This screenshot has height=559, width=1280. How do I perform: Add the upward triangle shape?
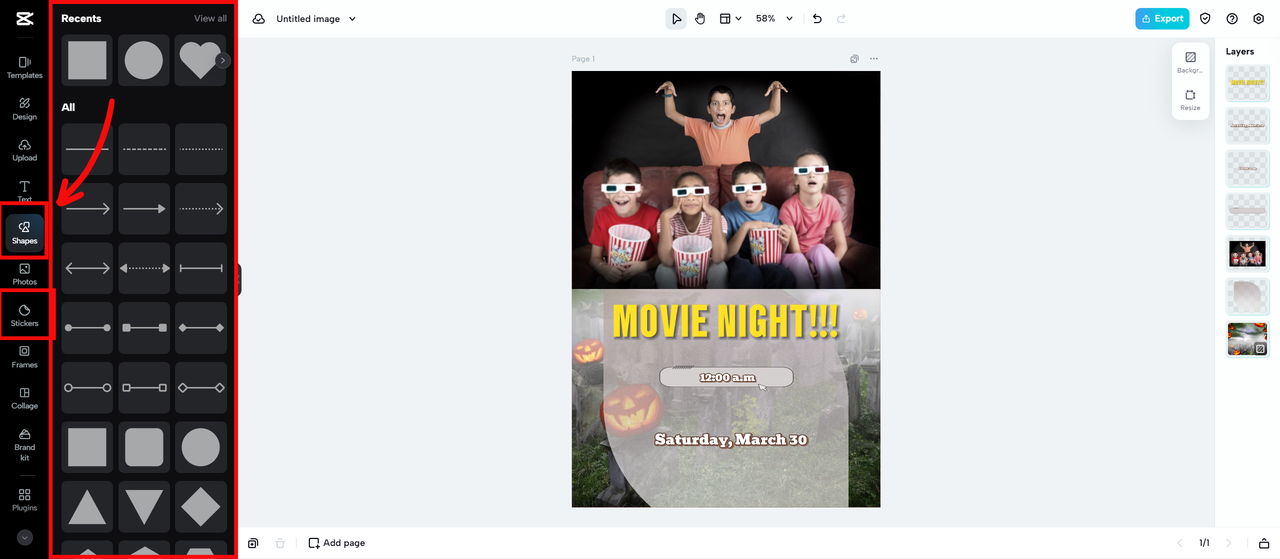tap(87, 507)
